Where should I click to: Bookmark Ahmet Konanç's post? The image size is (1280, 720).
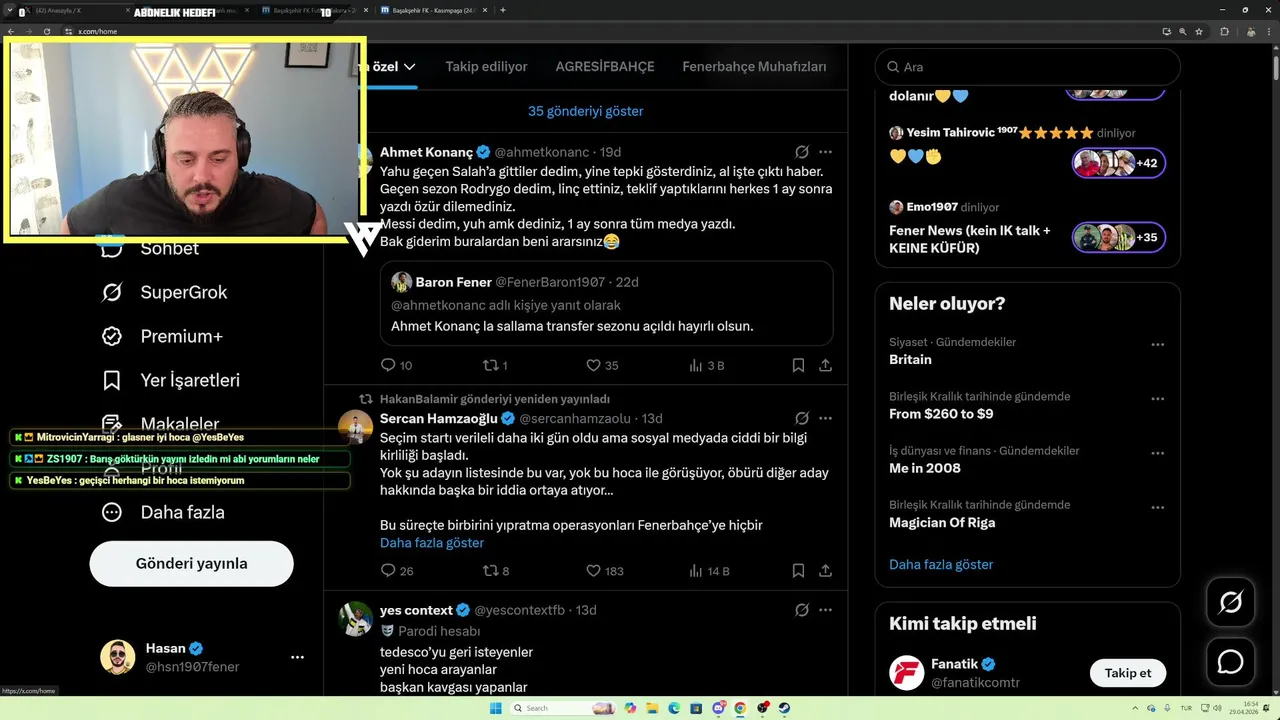click(x=798, y=365)
